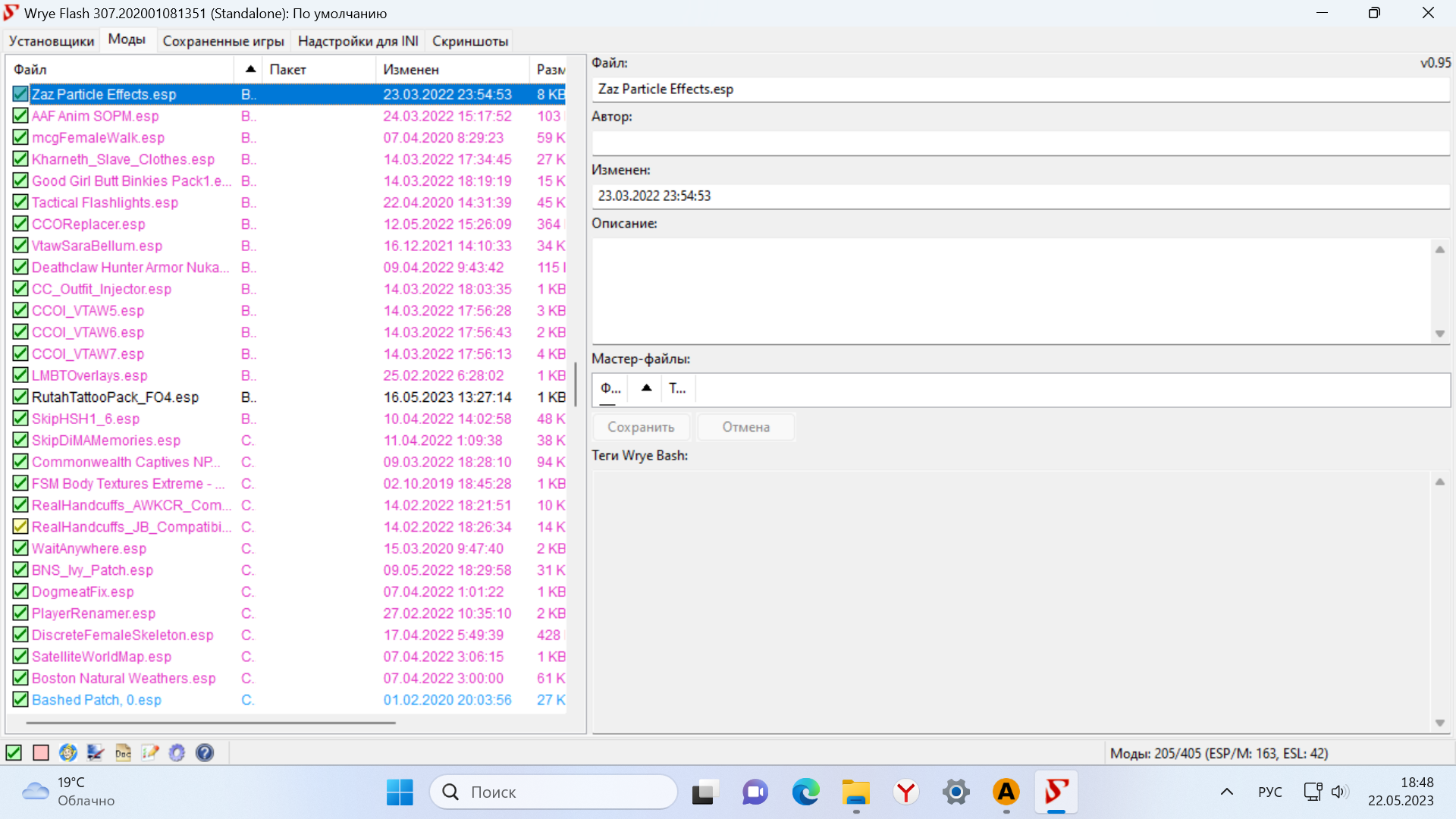This screenshot has width=1456, height=819.
Task: Launch the game with Vault Boy icon
Action: click(x=68, y=752)
